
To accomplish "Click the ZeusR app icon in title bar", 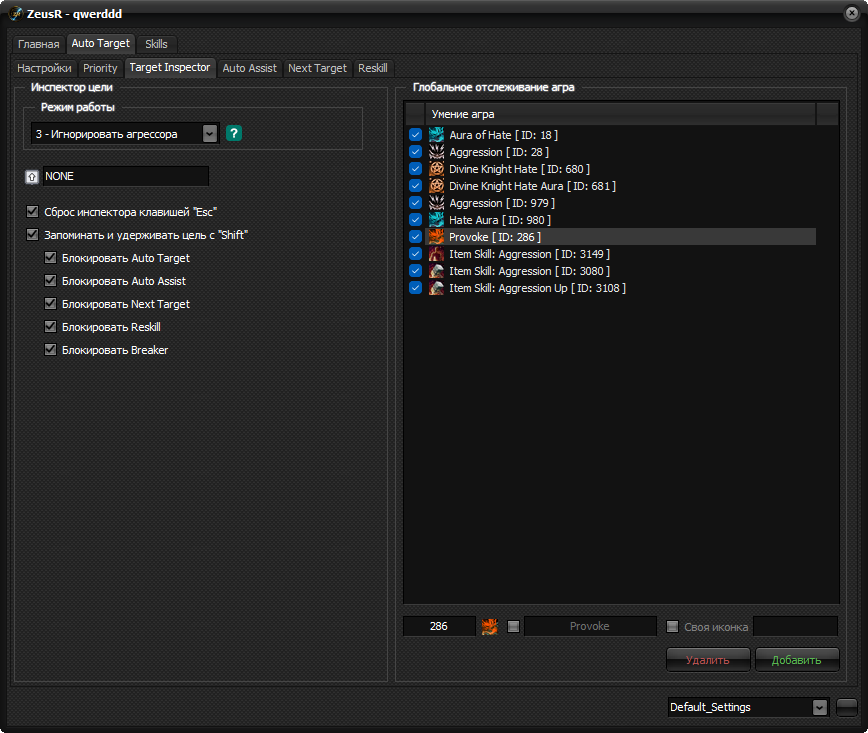I will tap(16, 14).
